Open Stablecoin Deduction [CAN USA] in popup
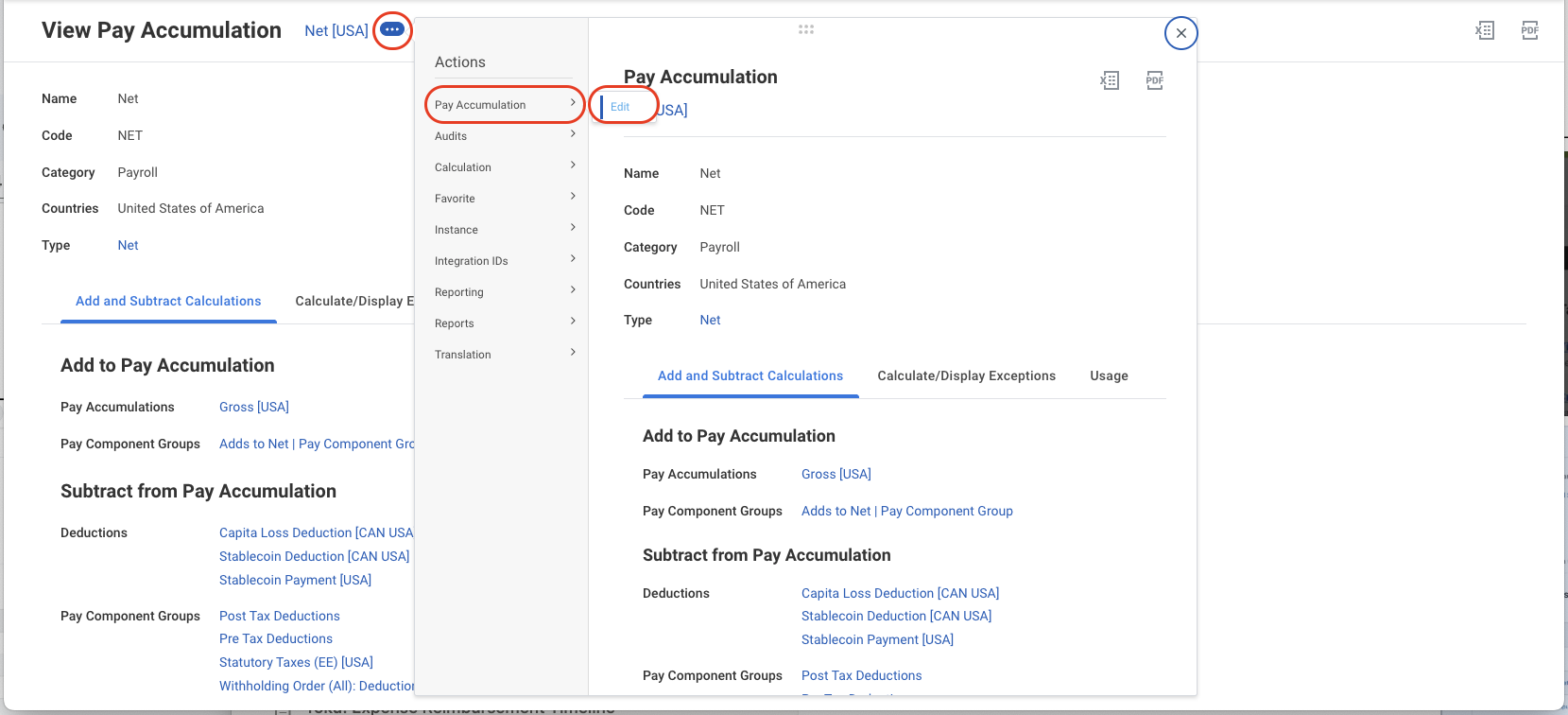The width and height of the screenshot is (1568, 715). pos(897,616)
